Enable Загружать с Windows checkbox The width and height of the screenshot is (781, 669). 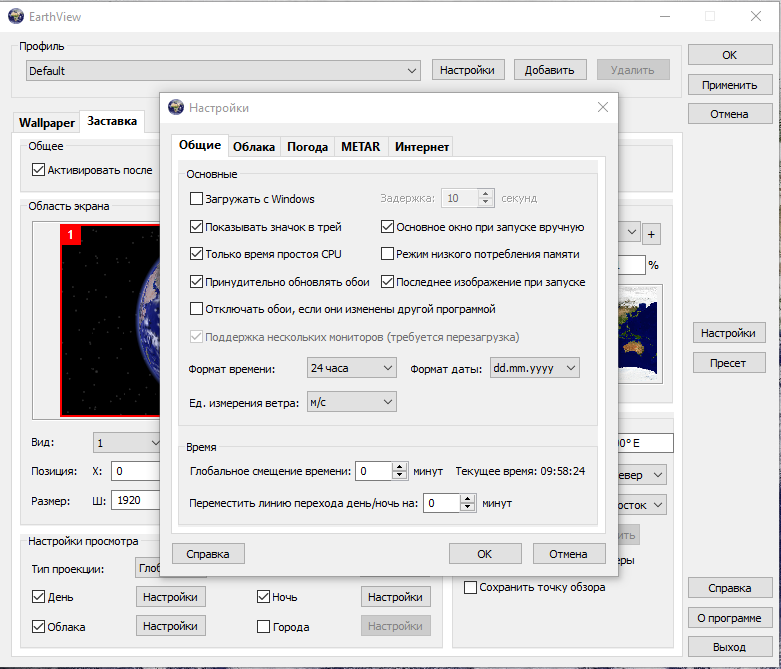(196, 199)
